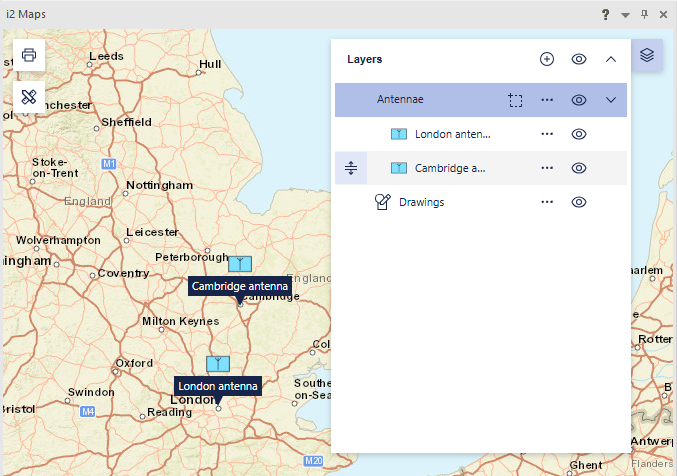Click the print map button

tap(29, 55)
